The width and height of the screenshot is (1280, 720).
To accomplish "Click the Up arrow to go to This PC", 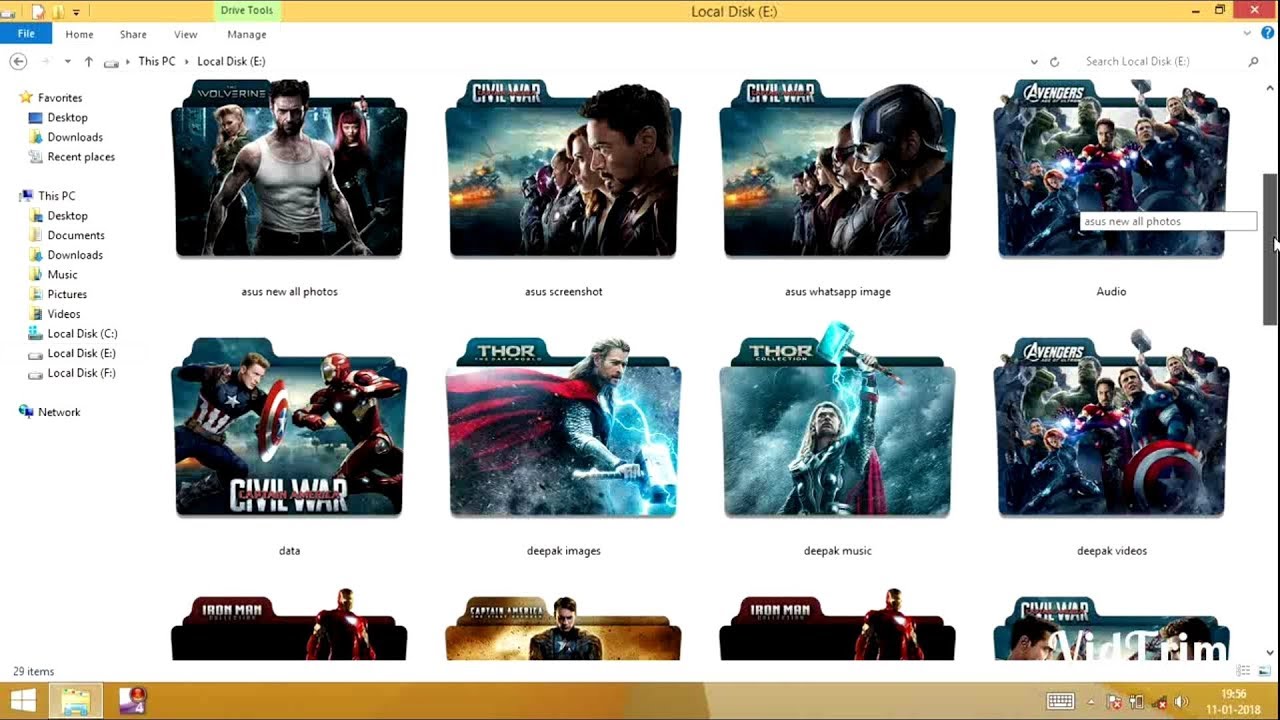I will coord(88,61).
